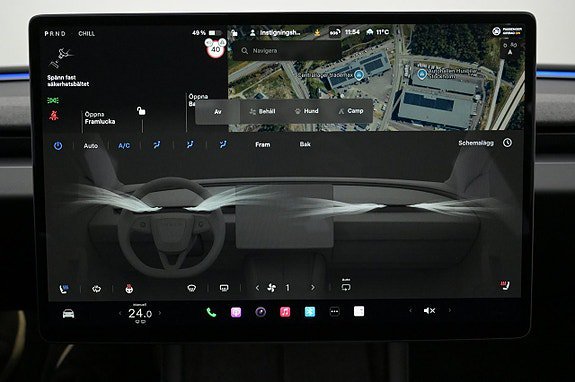The image size is (575, 382).
Task: Select Hund dog mode
Action: [x=307, y=111]
